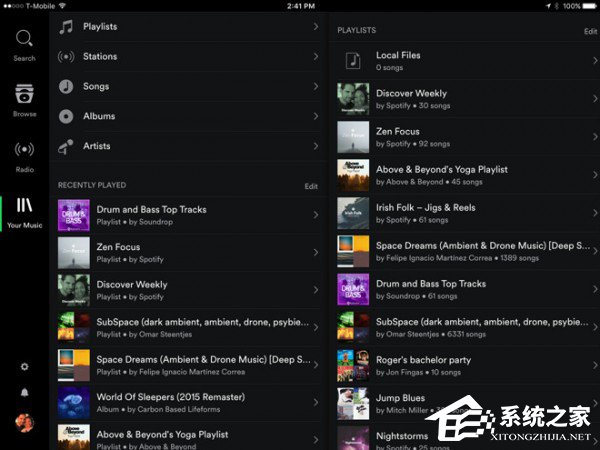Open the Artists menu row

point(189,146)
